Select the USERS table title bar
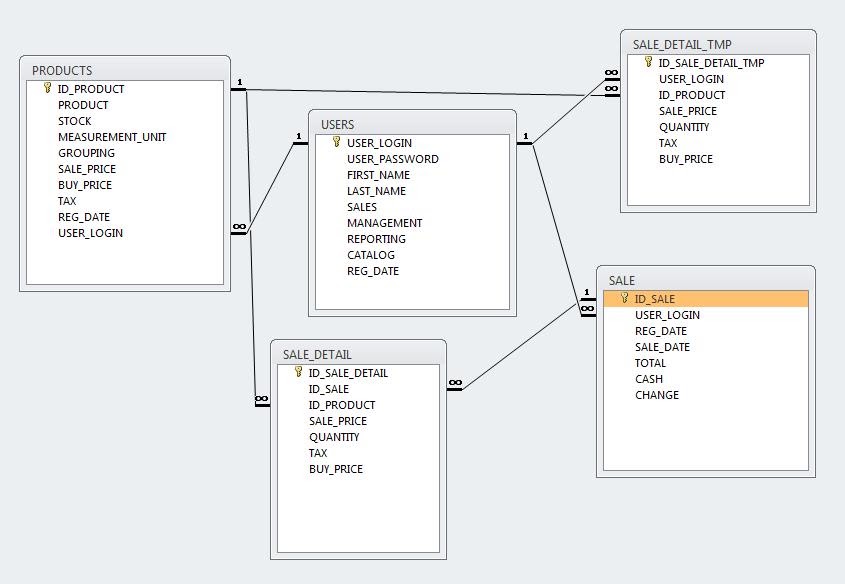This screenshot has width=845, height=584. tap(412, 124)
